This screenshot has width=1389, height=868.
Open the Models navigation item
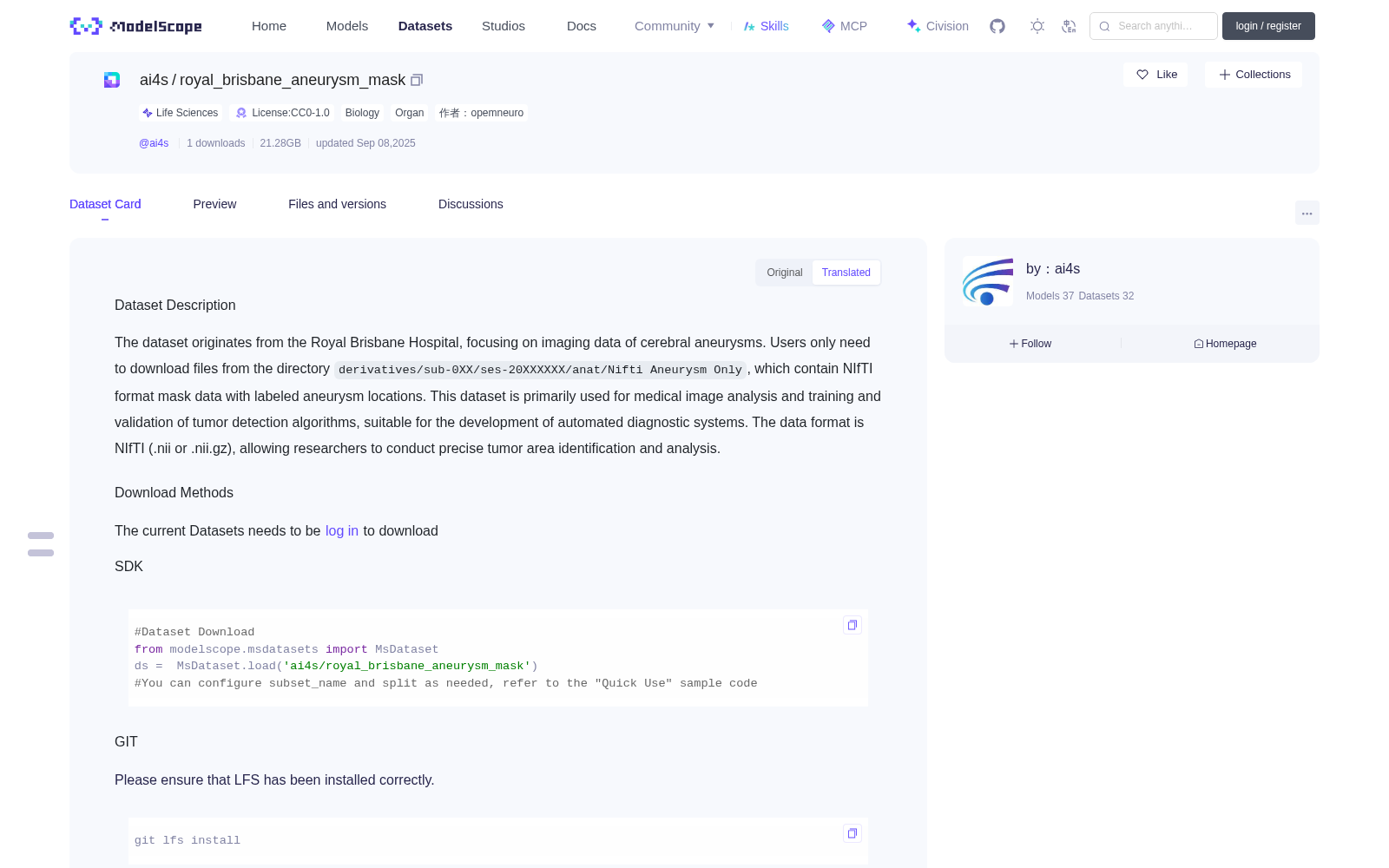(347, 26)
